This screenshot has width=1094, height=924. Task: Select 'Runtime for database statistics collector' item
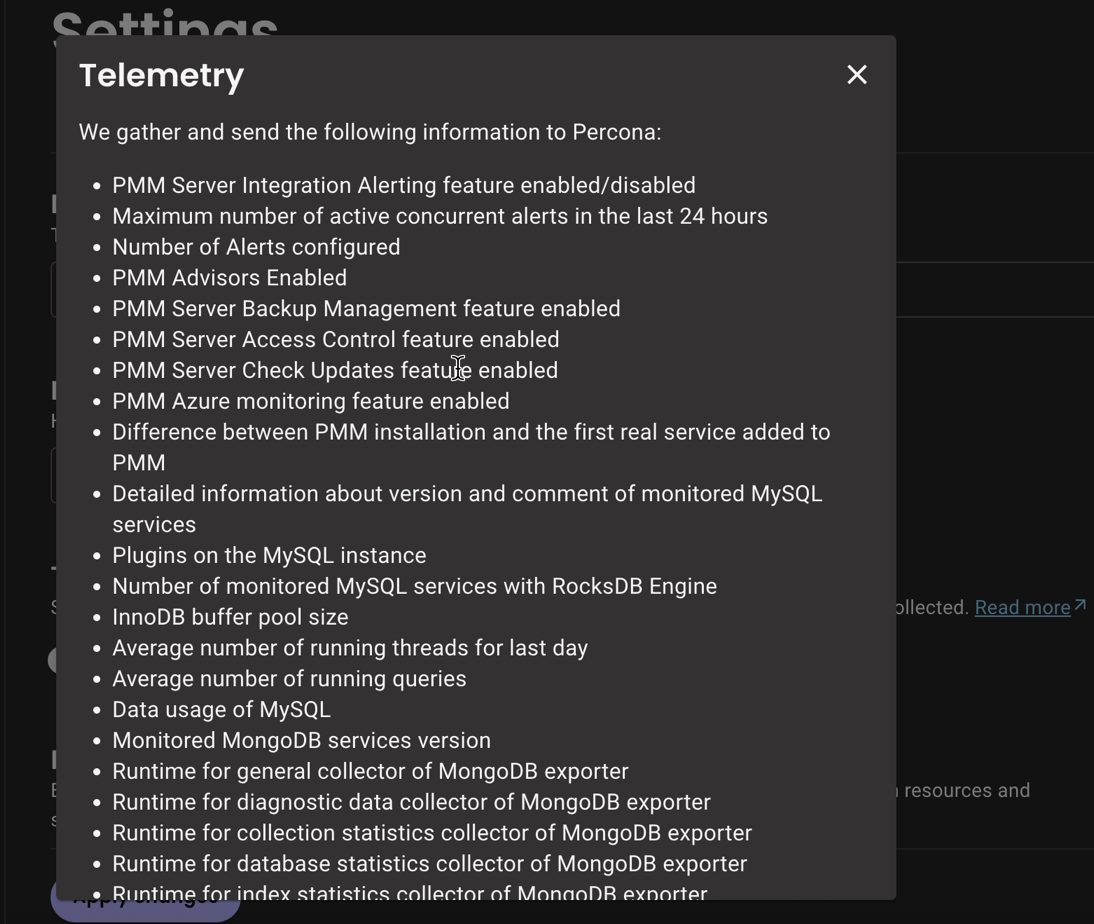(430, 864)
